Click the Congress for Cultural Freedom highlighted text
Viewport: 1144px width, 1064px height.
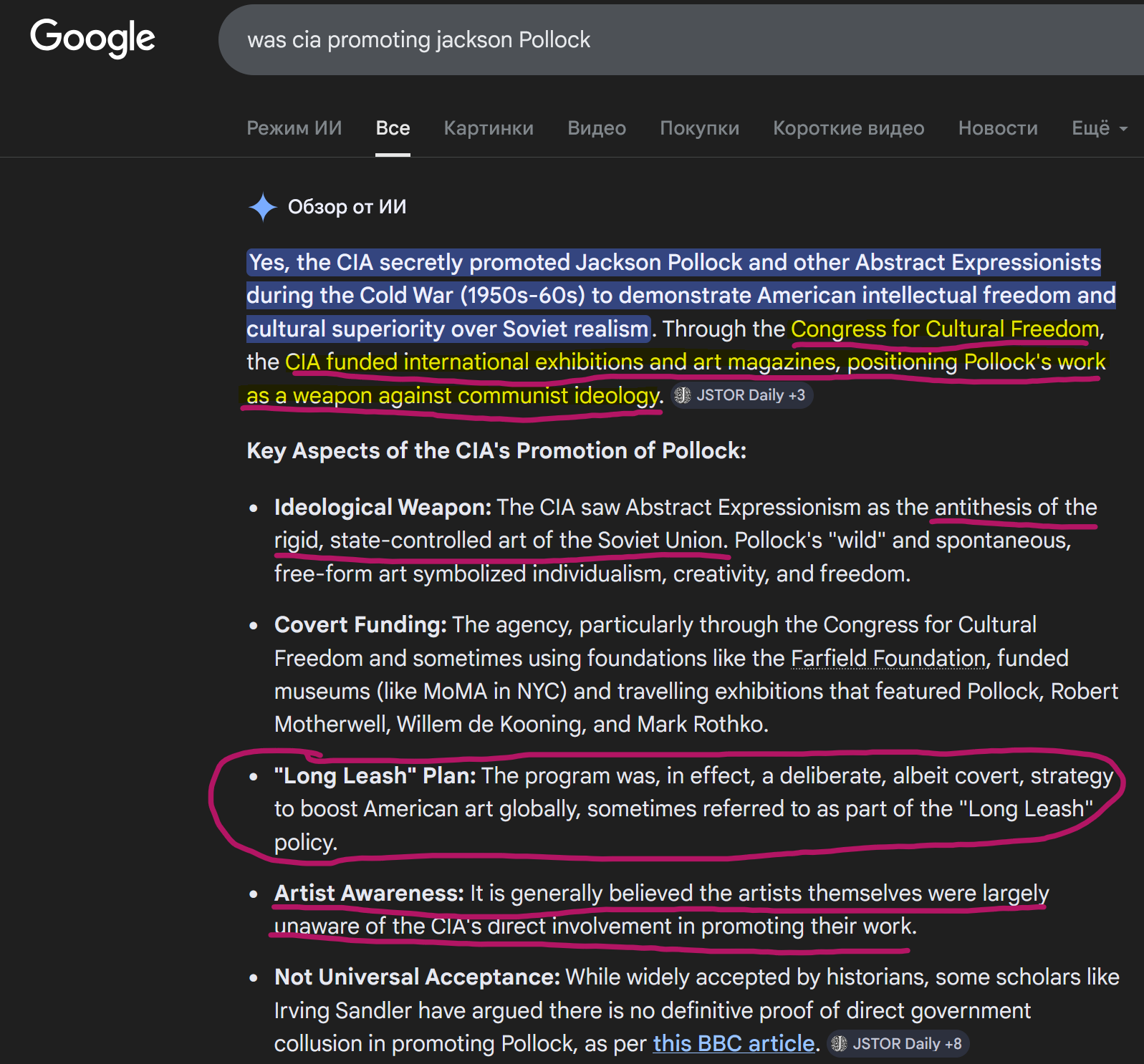pos(945,329)
